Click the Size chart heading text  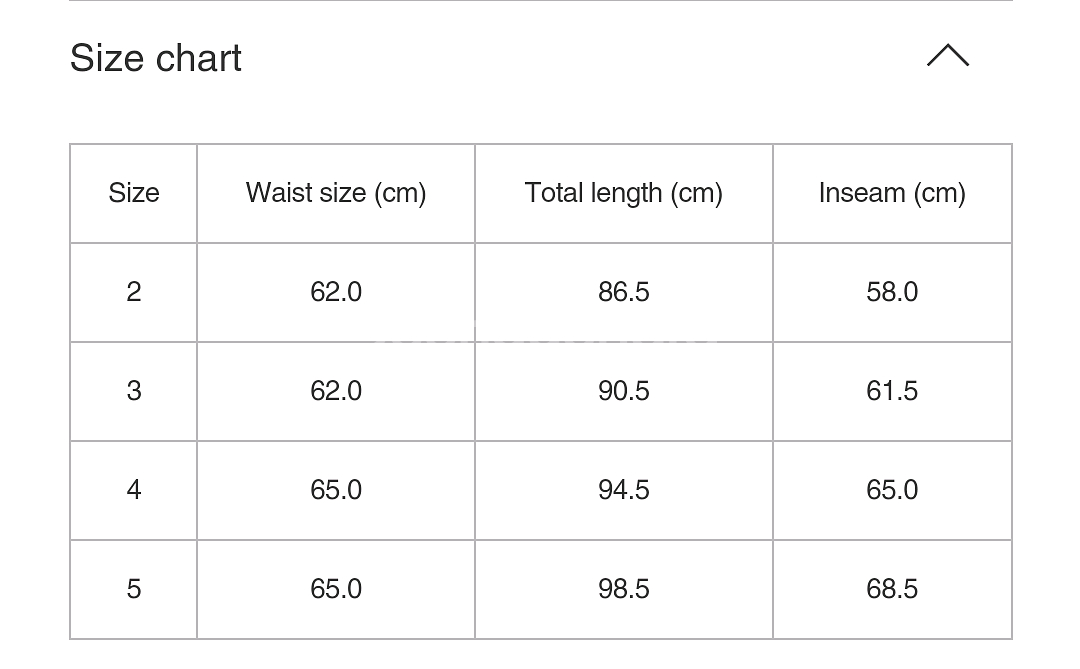[x=156, y=58]
